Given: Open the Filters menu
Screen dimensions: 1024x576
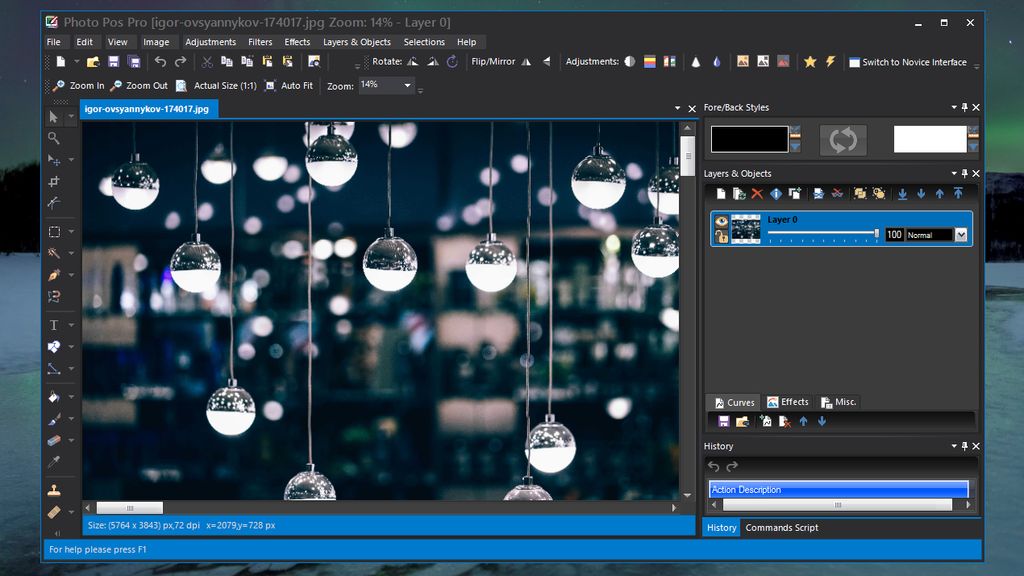Looking at the screenshot, I should [260, 41].
